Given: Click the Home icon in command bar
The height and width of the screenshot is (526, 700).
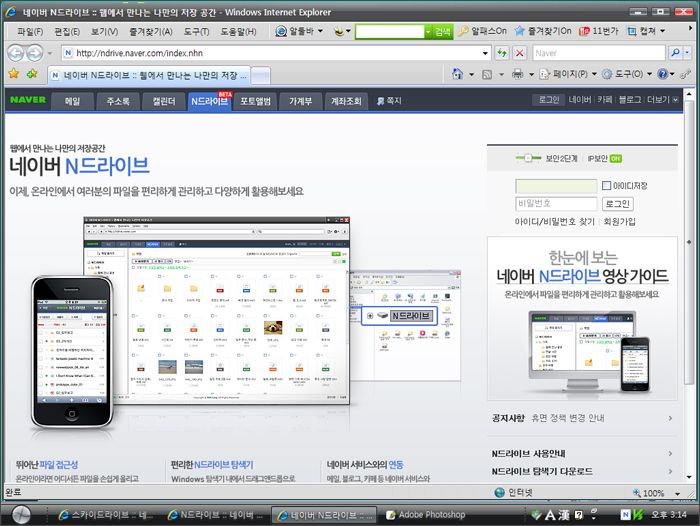Looking at the screenshot, I should click(x=458, y=74).
